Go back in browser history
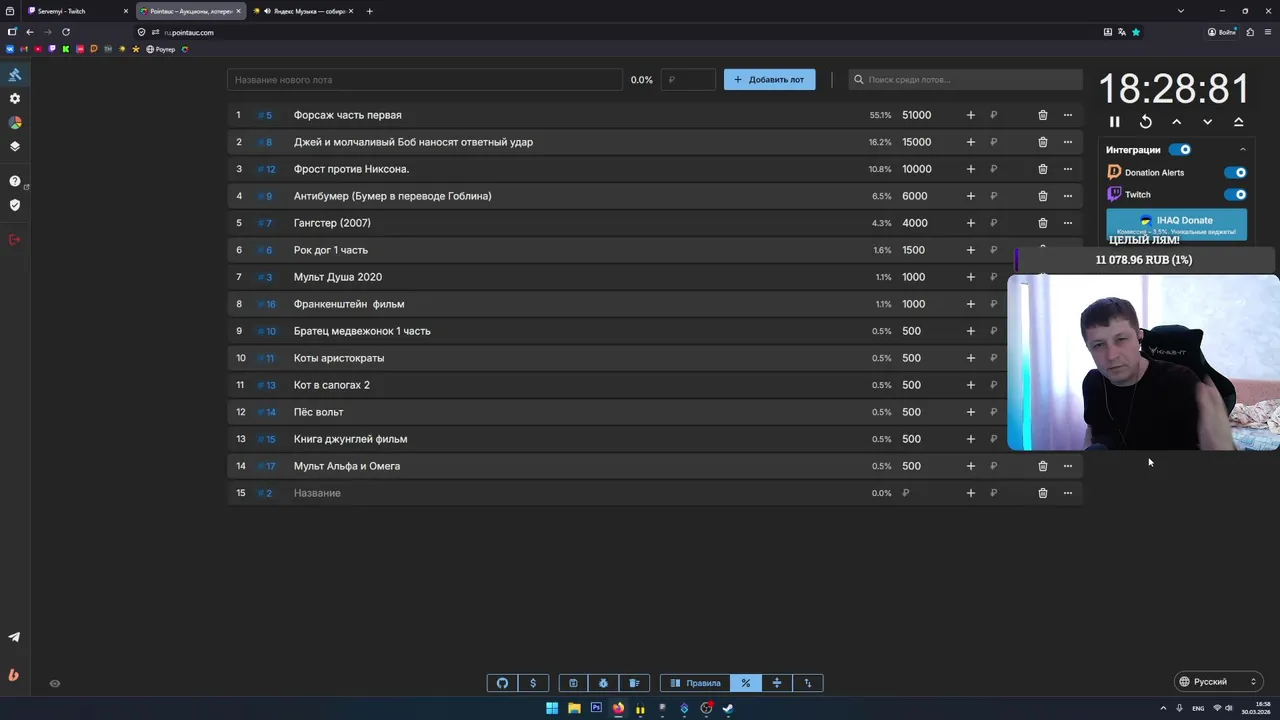1280x720 pixels. tap(30, 32)
